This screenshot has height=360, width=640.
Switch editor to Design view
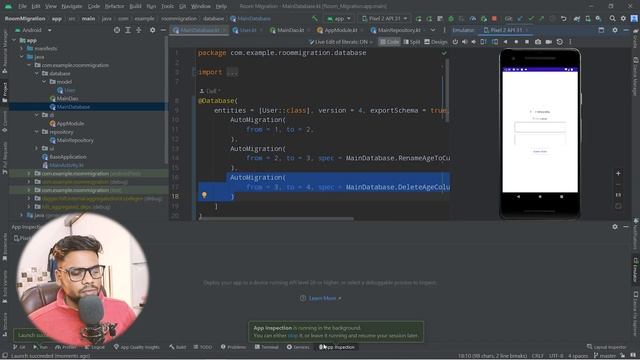click(x=436, y=42)
